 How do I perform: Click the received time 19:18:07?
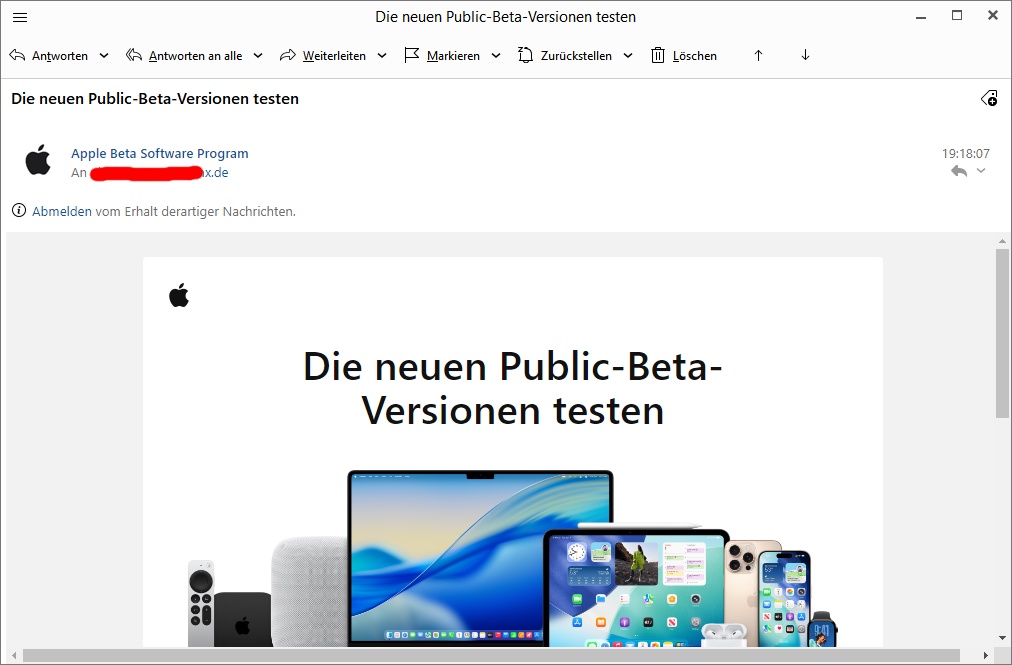point(966,154)
